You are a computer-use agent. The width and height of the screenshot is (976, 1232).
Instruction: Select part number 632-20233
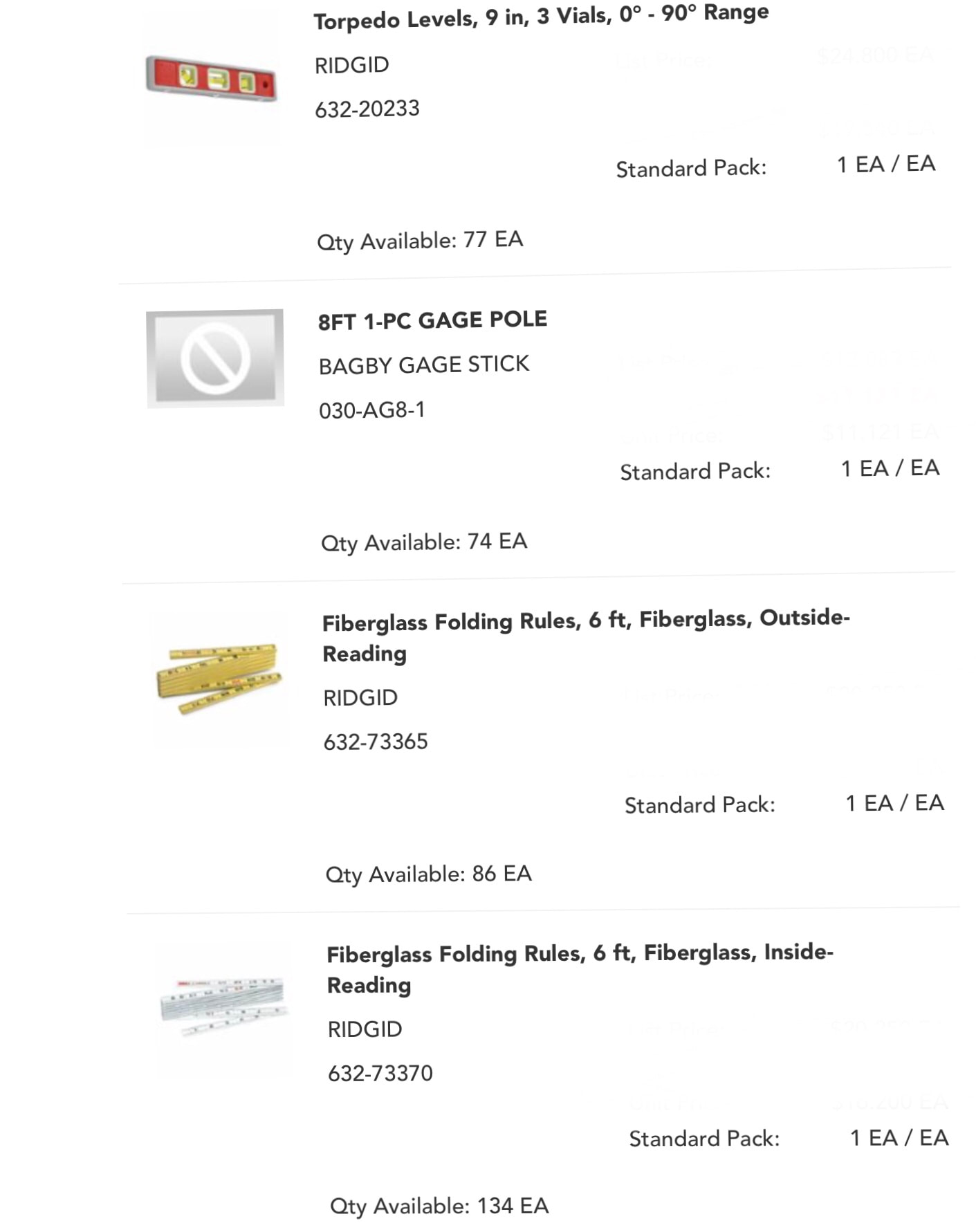click(x=367, y=109)
